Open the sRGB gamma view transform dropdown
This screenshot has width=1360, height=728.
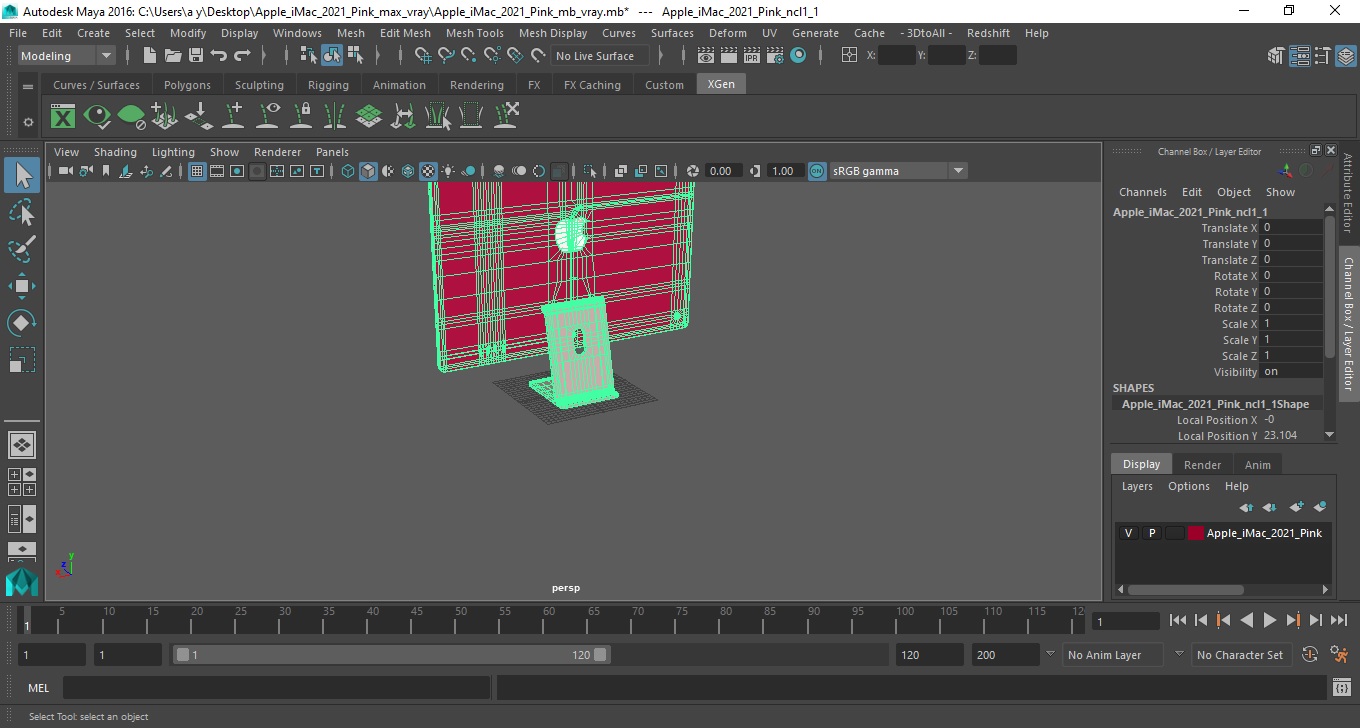click(x=899, y=171)
